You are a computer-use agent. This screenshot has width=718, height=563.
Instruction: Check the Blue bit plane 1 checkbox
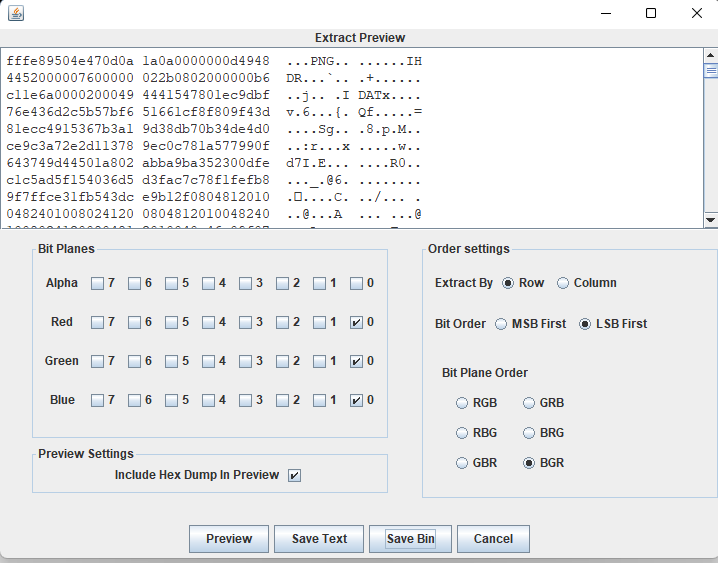tap(319, 400)
